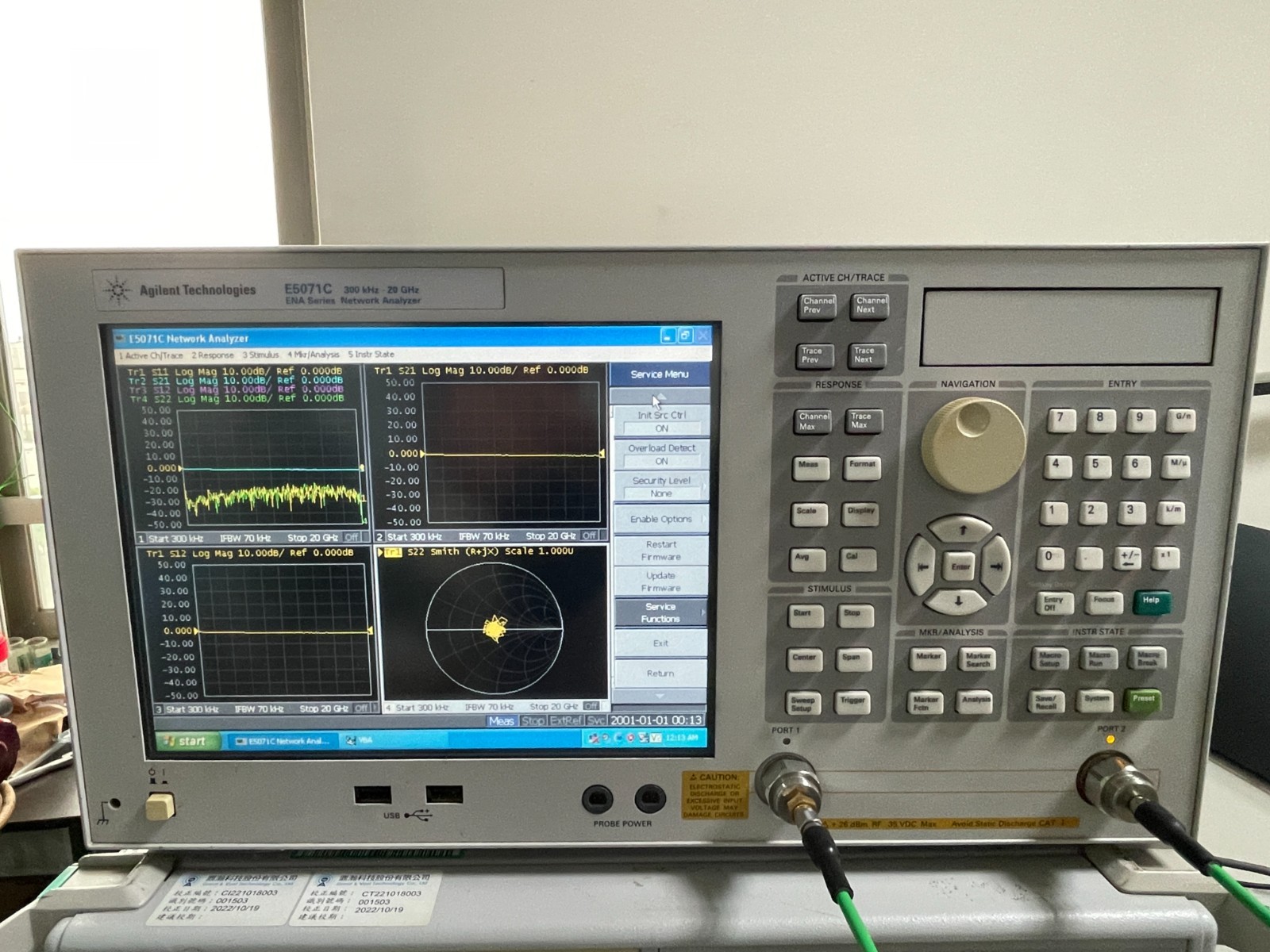Image resolution: width=1270 pixels, height=952 pixels.
Task: Click the Service Menu title bar
Action: point(660,374)
